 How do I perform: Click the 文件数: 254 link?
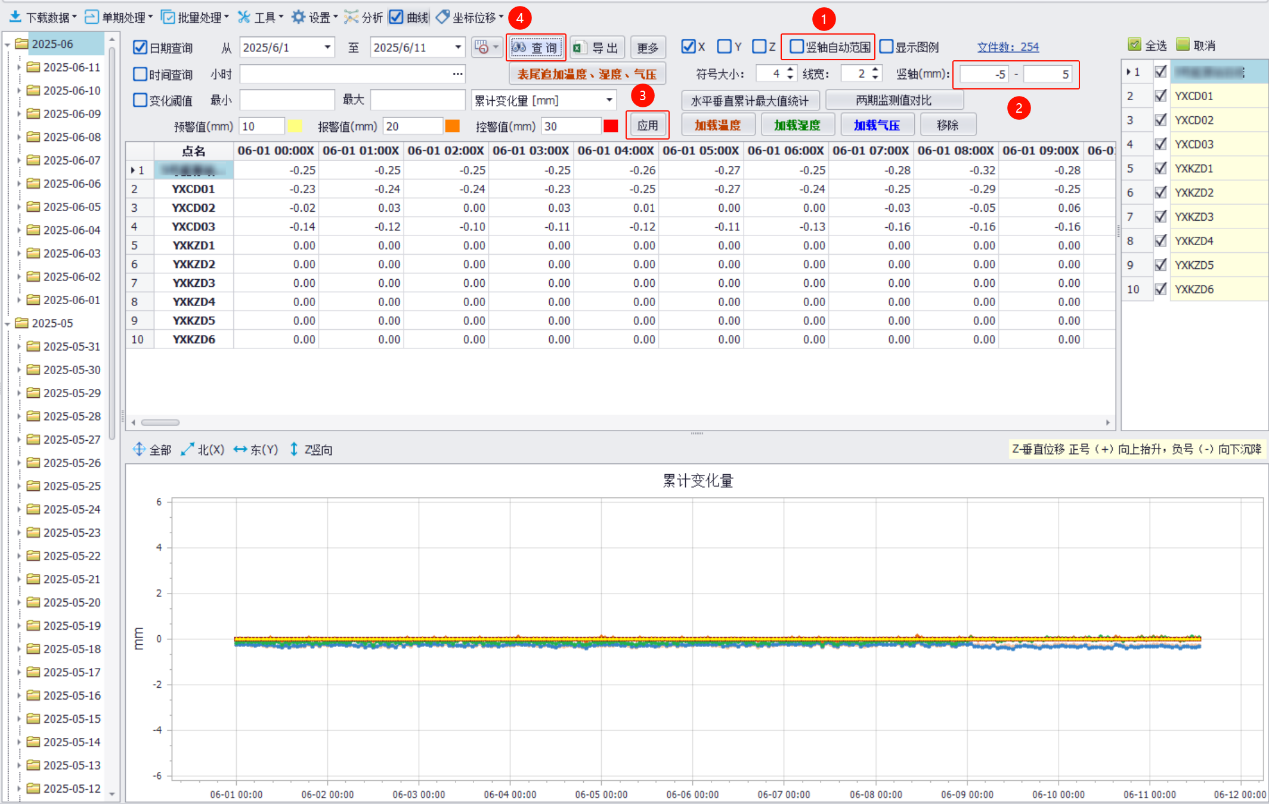pyautogui.click(x=1007, y=47)
